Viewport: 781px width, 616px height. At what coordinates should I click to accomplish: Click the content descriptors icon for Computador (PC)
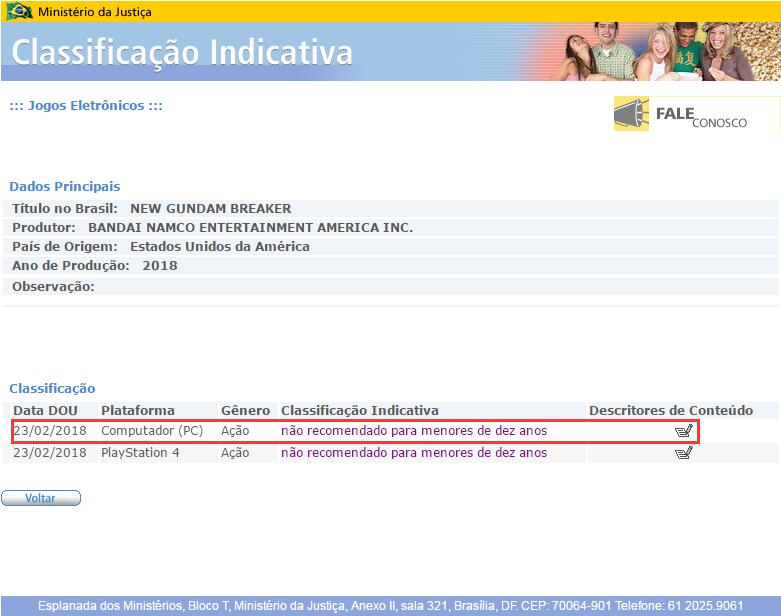click(684, 431)
